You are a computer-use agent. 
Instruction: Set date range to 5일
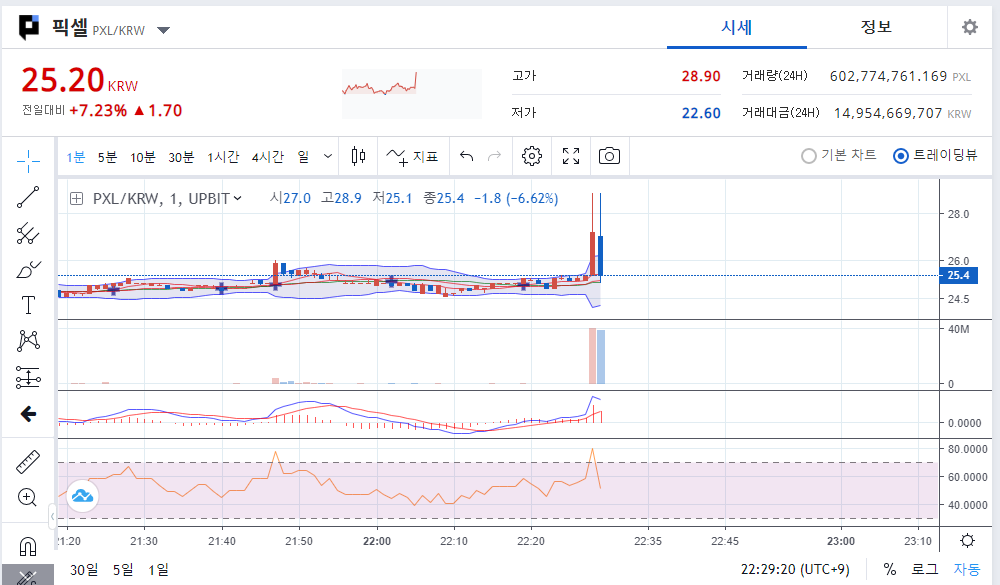click(x=123, y=570)
